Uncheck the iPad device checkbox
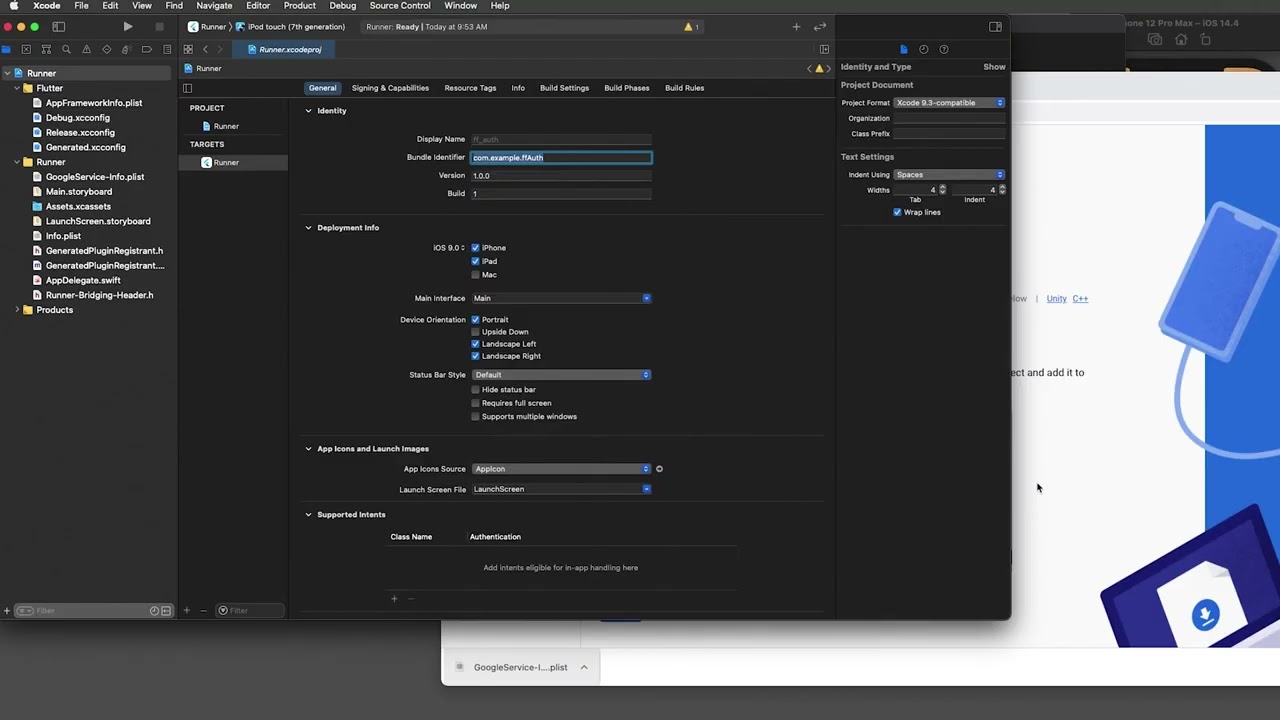1280x720 pixels. [475, 261]
